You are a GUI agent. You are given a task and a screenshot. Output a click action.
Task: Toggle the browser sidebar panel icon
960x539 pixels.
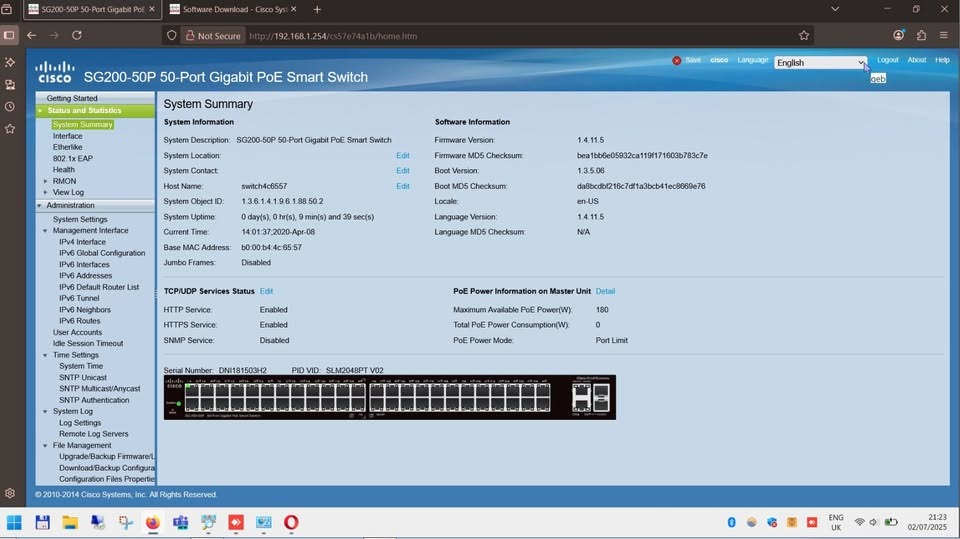(9, 35)
